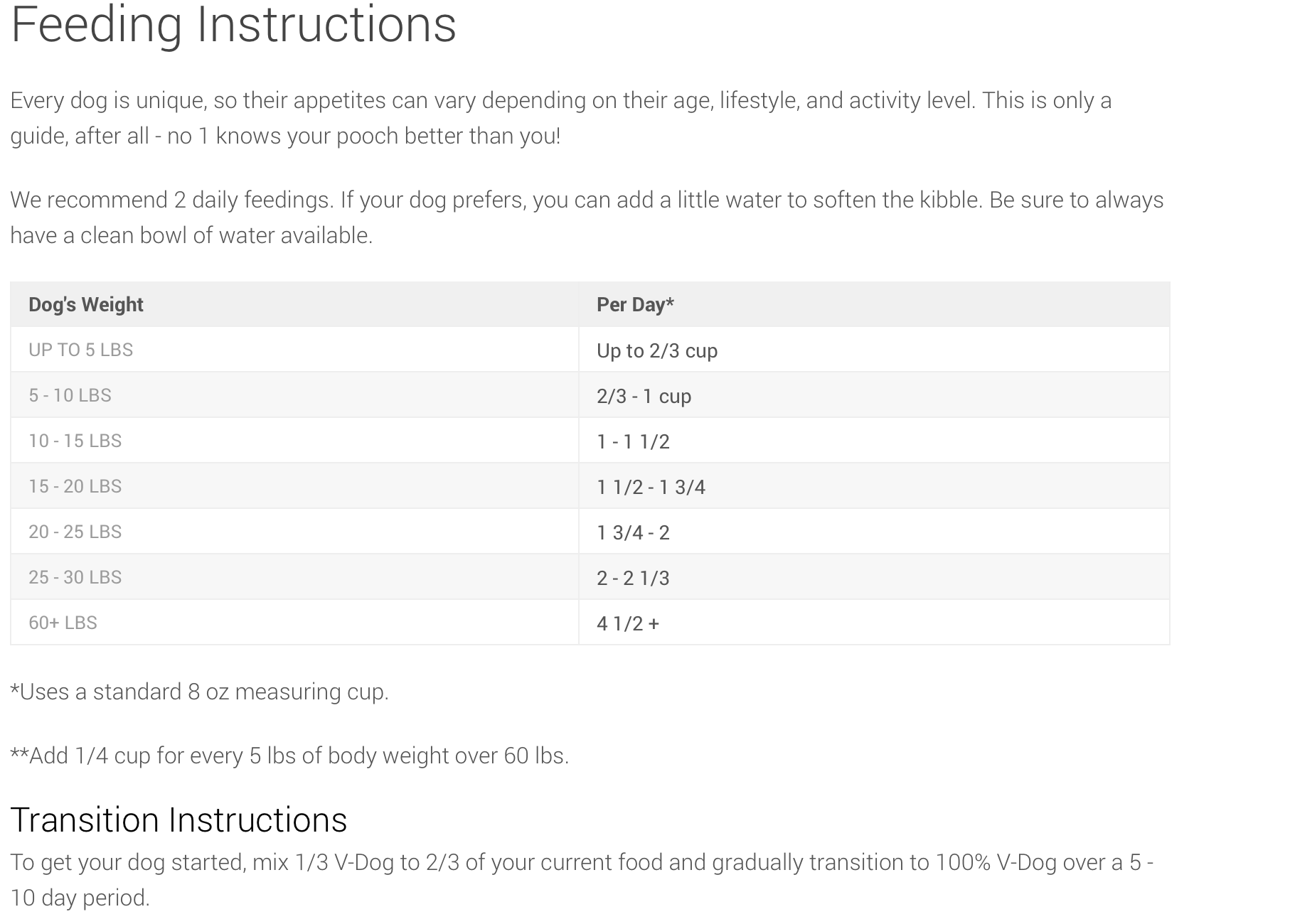Select the 15 - 20 LBS cell
This screenshot has width=1290, height=924.
(x=75, y=486)
